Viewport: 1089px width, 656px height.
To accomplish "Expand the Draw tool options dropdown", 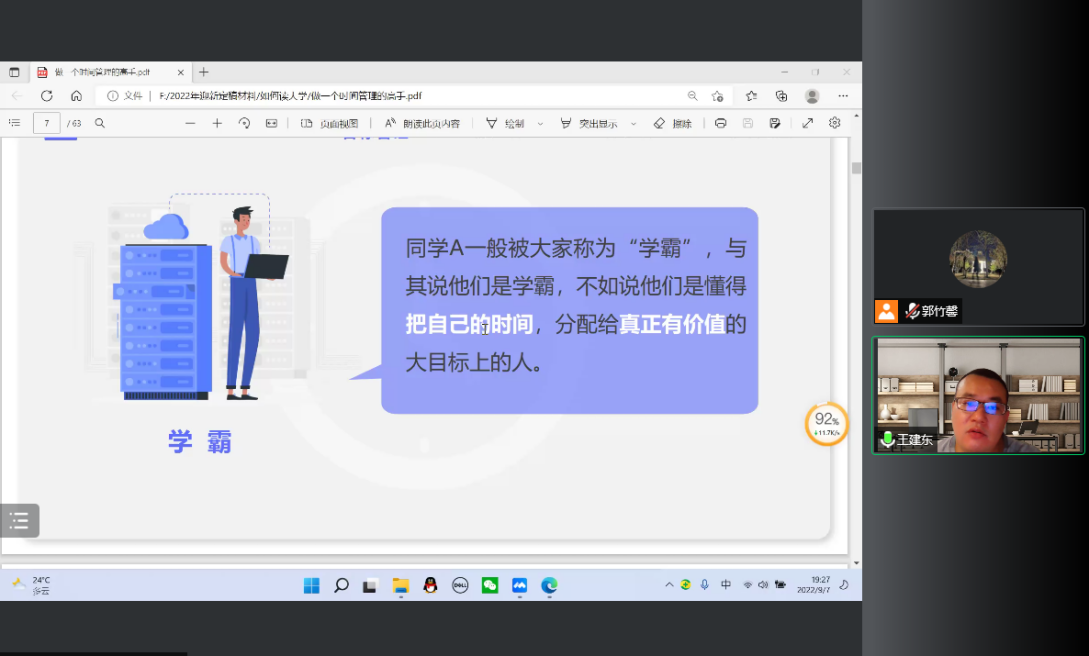I will pos(540,123).
